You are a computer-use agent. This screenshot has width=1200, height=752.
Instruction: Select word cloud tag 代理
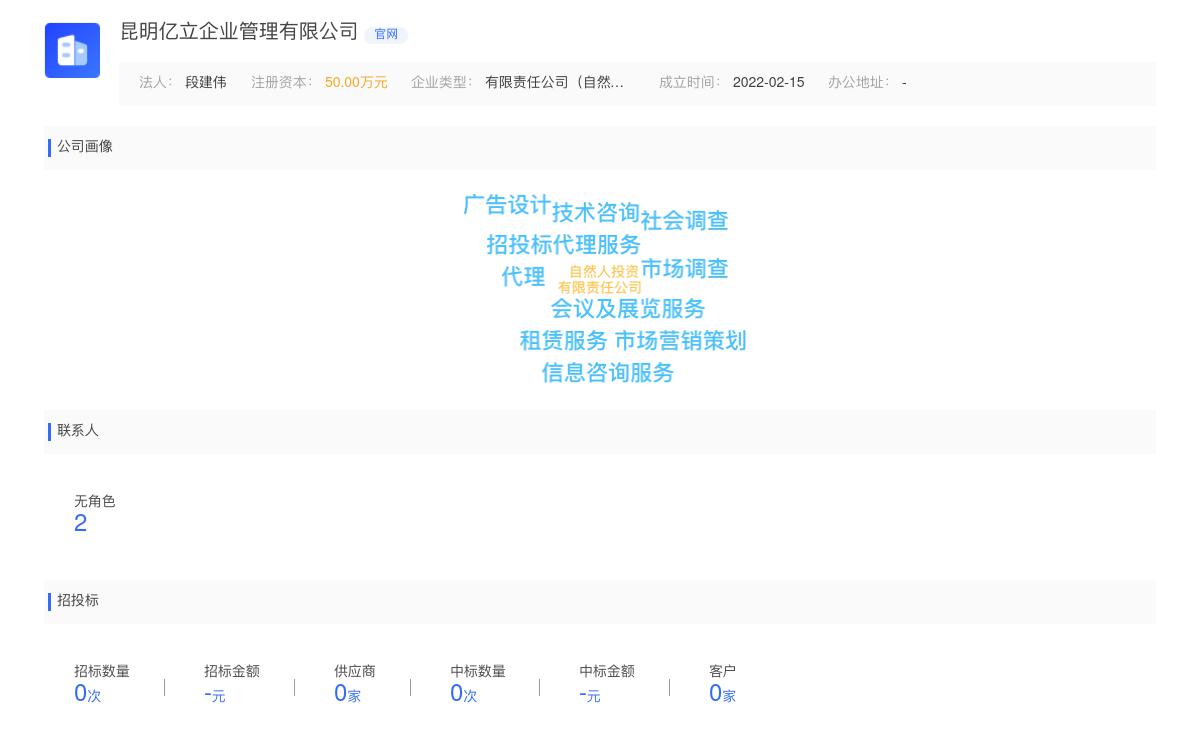pyautogui.click(x=523, y=277)
